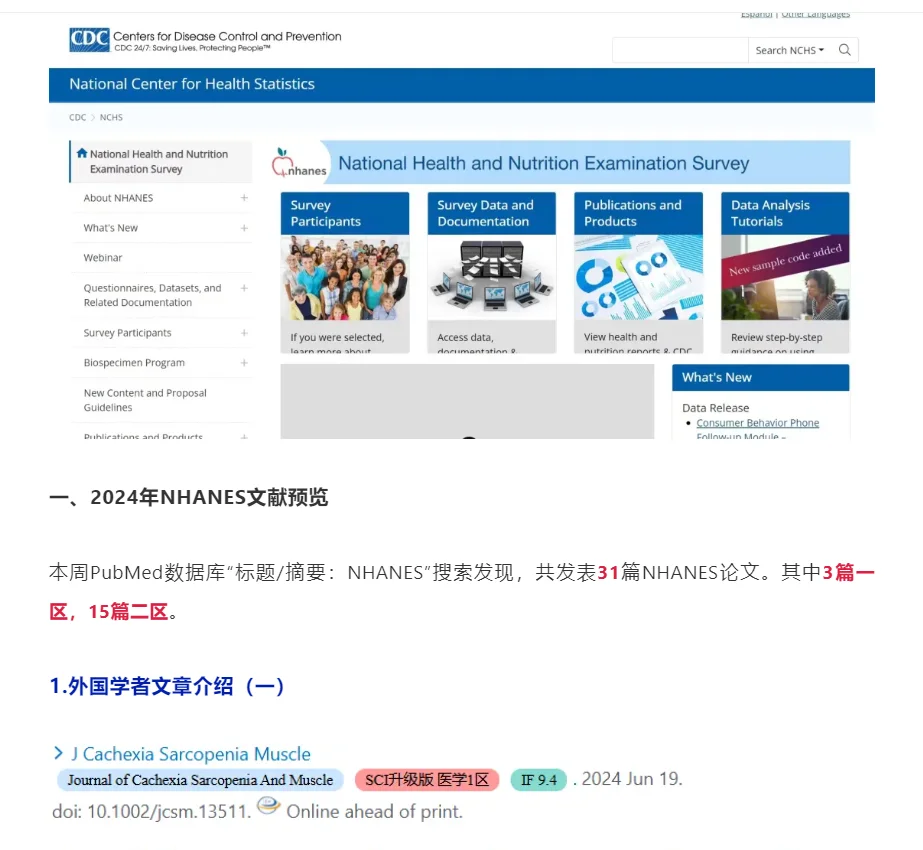Click the red 31 number in paragraph

[608, 572]
